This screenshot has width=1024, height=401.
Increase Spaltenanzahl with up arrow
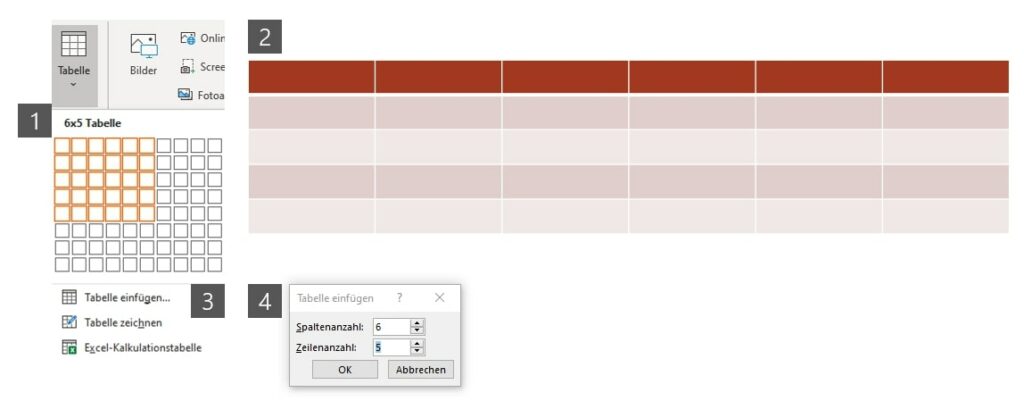417,323
